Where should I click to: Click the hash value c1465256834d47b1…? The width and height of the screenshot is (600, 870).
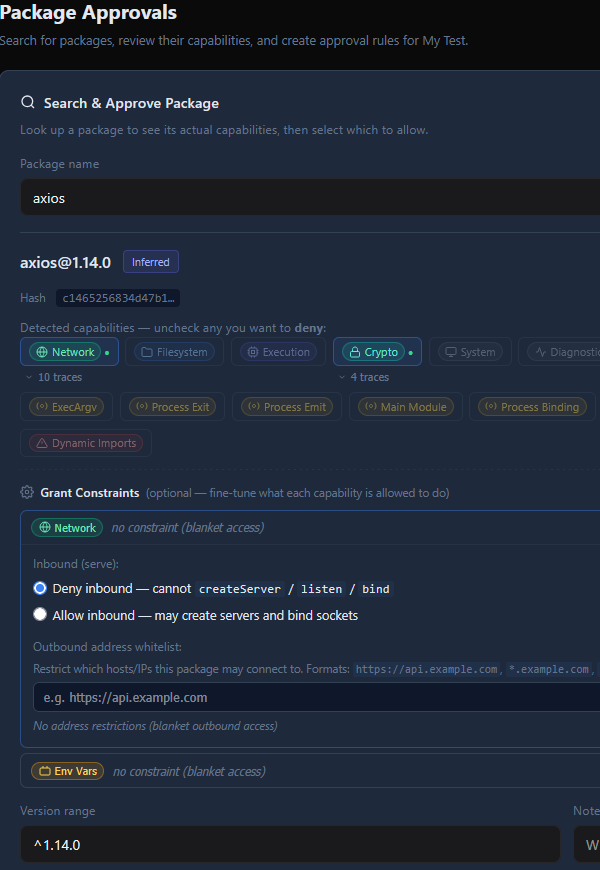coord(118,298)
